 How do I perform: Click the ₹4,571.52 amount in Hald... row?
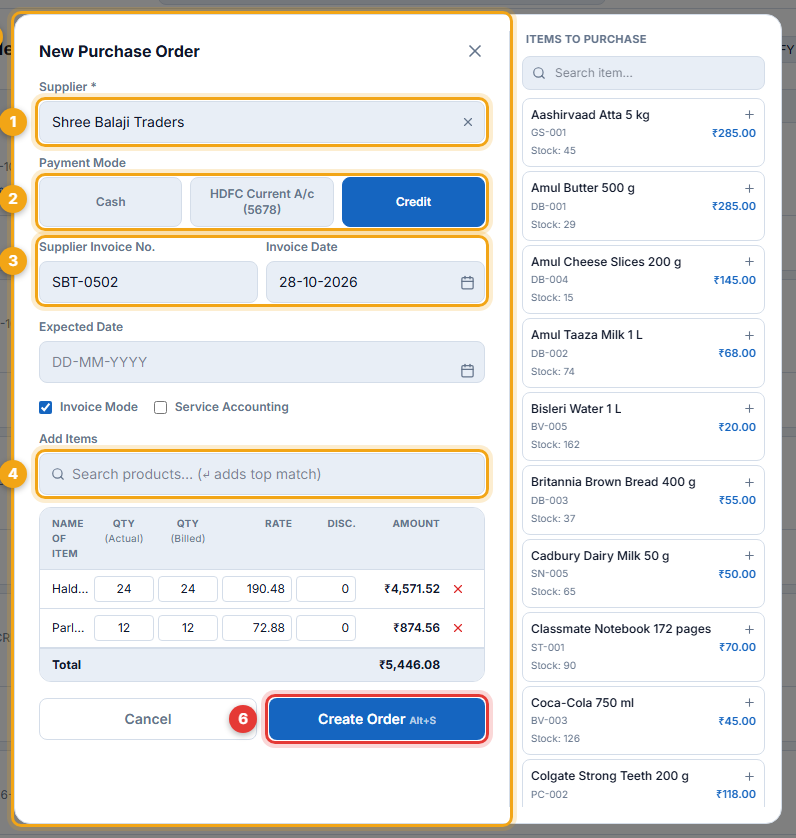click(412, 589)
